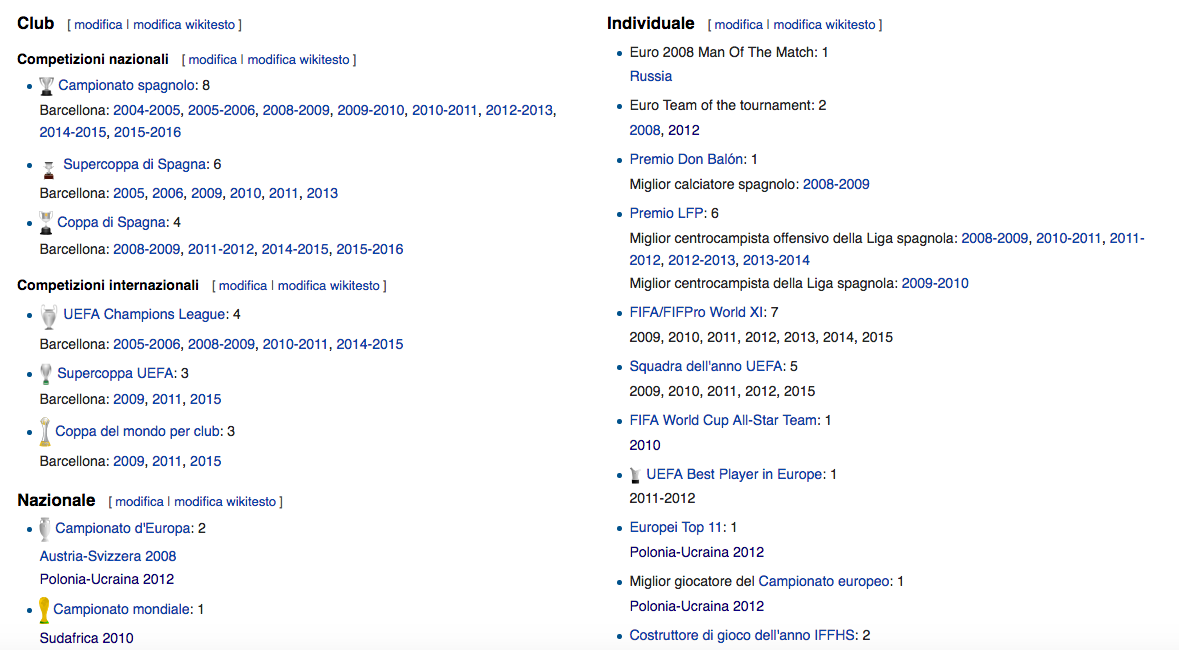1179x650 pixels.
Task: Open 'modifica wikitesto' for Competizioni nazionali
Action: [x=298, y=60]
